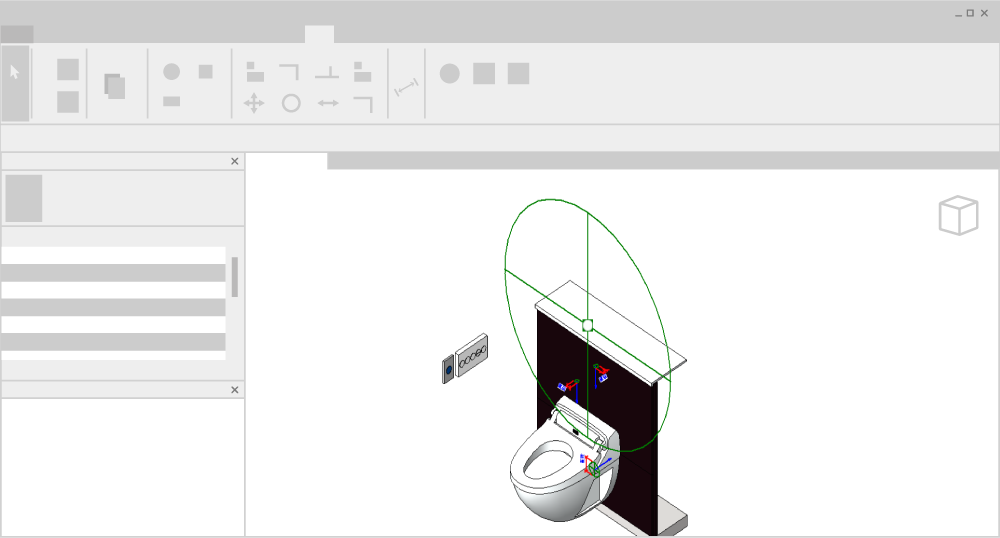
Task: Click the type preview thumbnail in properties
Action: 24,198
